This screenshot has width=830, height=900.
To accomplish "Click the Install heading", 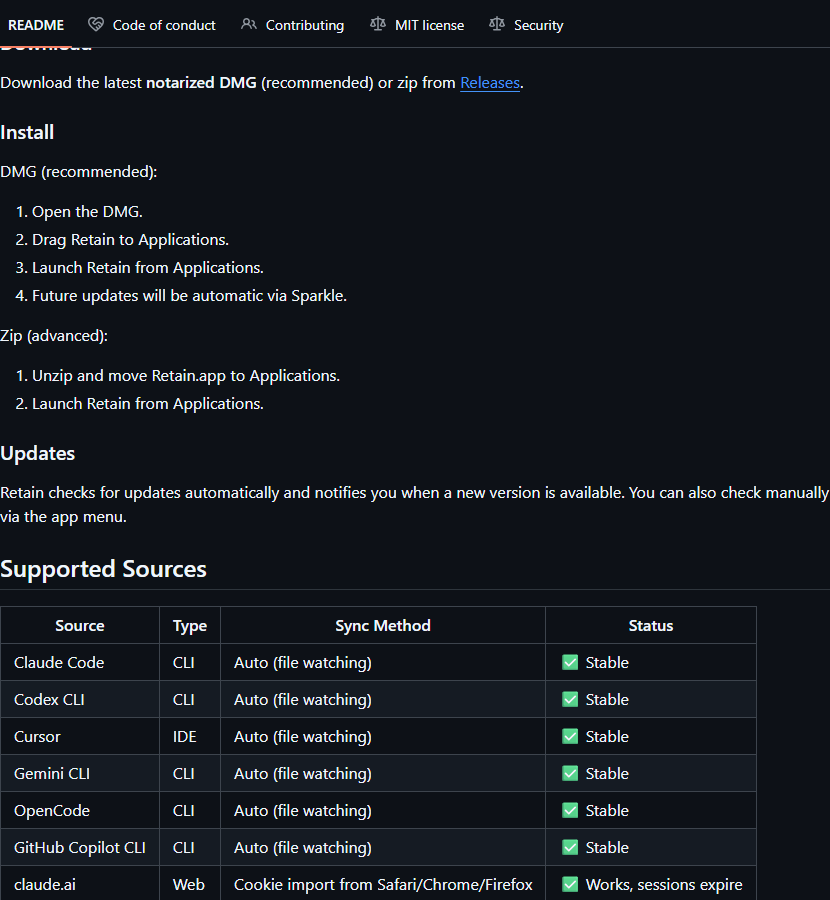I will [x=27, y=133].
